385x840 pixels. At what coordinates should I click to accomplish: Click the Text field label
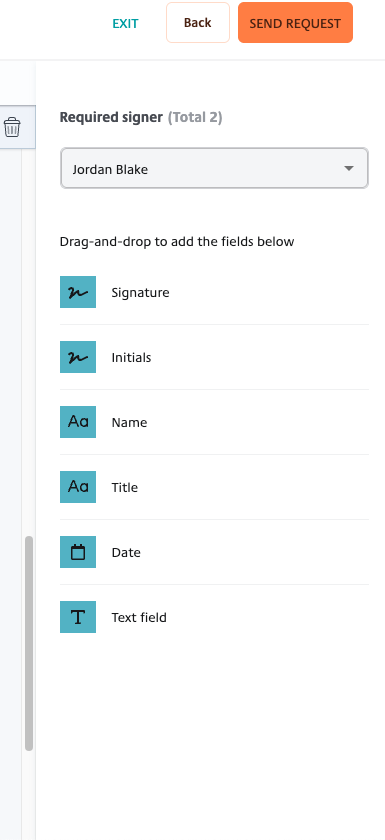[139, 617]
